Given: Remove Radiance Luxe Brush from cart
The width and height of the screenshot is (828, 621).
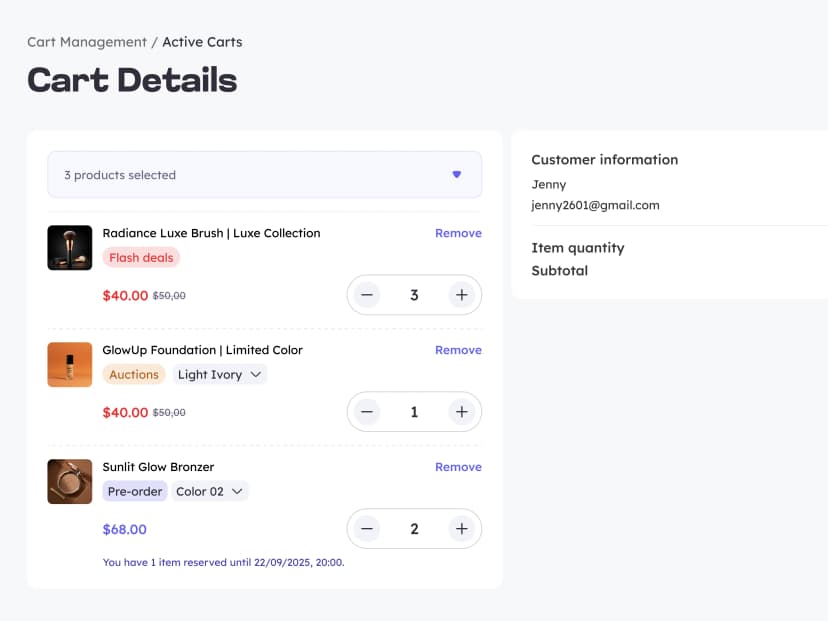Looking at the screenshot, I should pos(458,233).
